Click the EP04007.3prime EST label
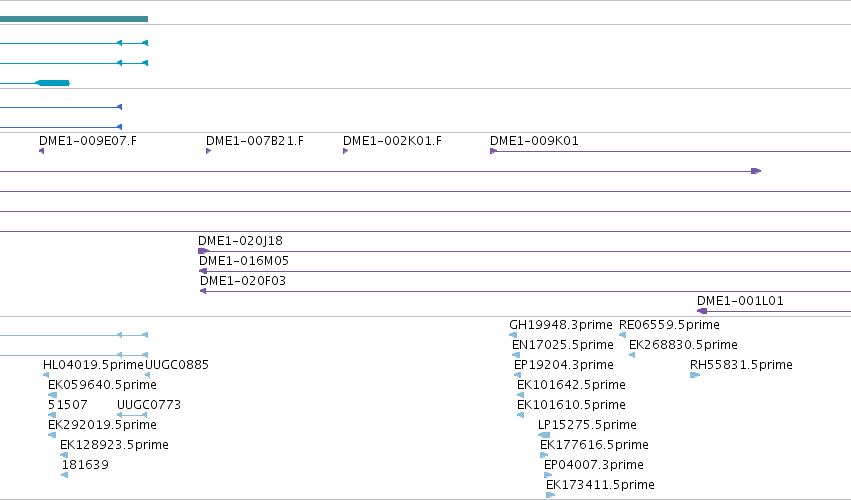 coord(594,465)
